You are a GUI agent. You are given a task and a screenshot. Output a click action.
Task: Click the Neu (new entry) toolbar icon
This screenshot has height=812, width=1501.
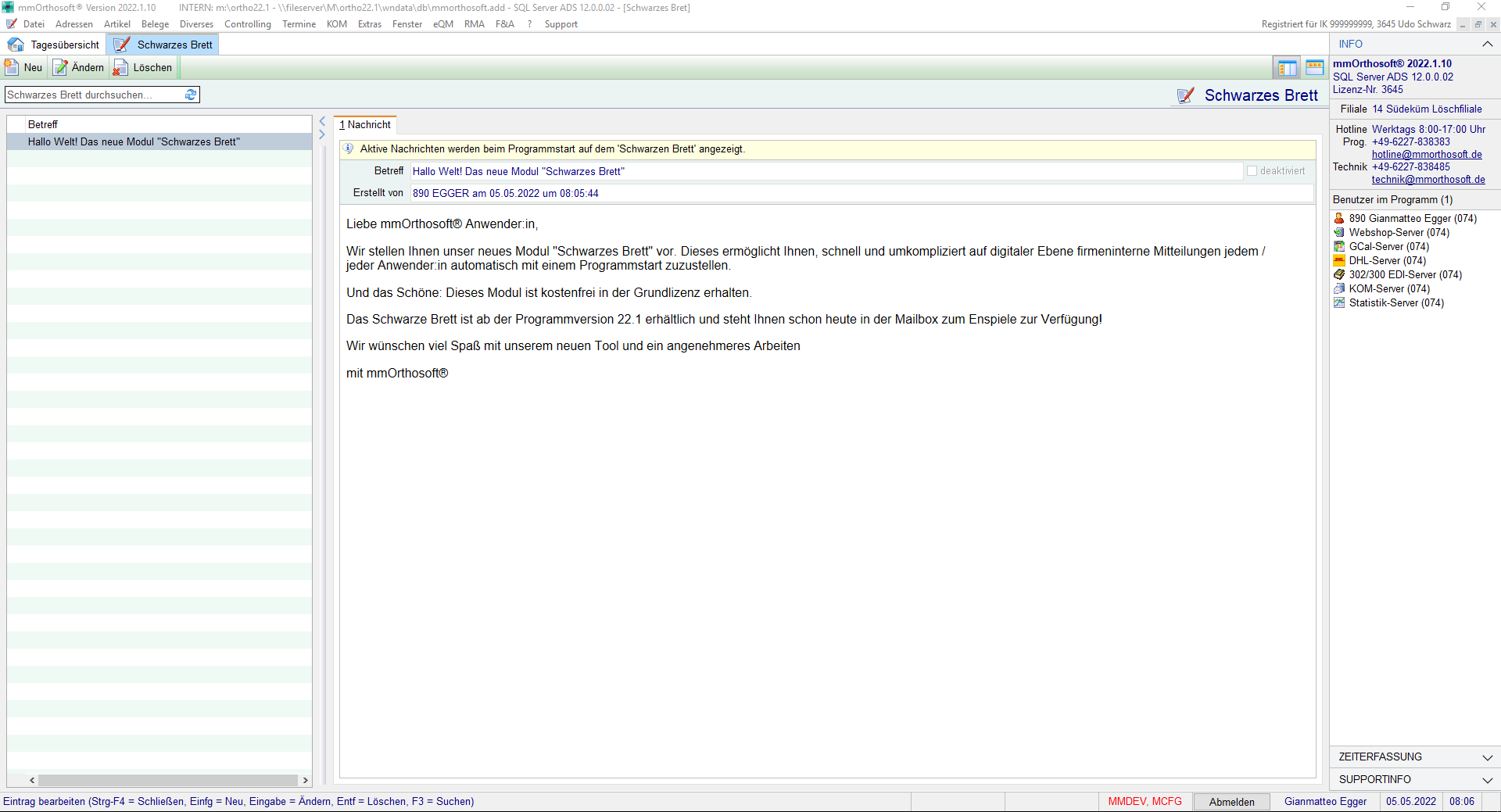(x=13, y=68)
